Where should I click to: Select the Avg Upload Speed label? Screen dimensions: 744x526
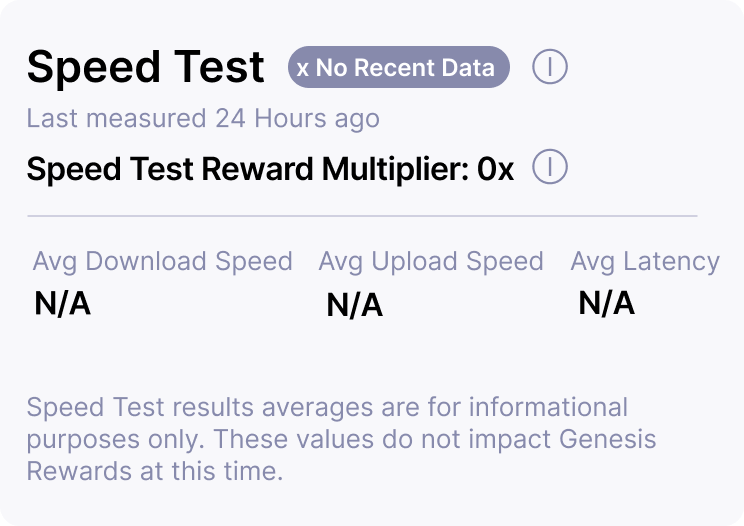coord(431,261)
